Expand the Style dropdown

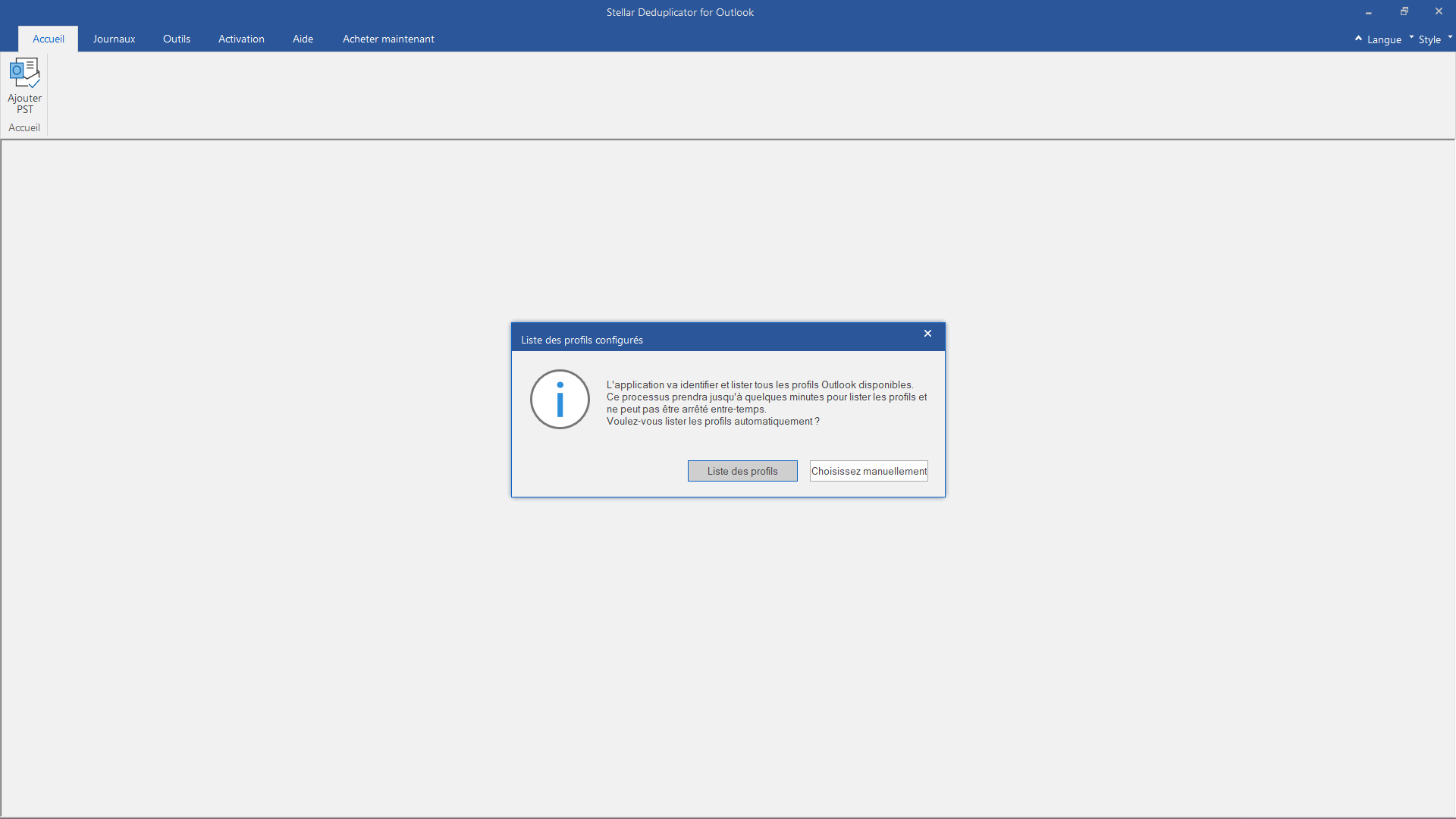[1435, 39]
